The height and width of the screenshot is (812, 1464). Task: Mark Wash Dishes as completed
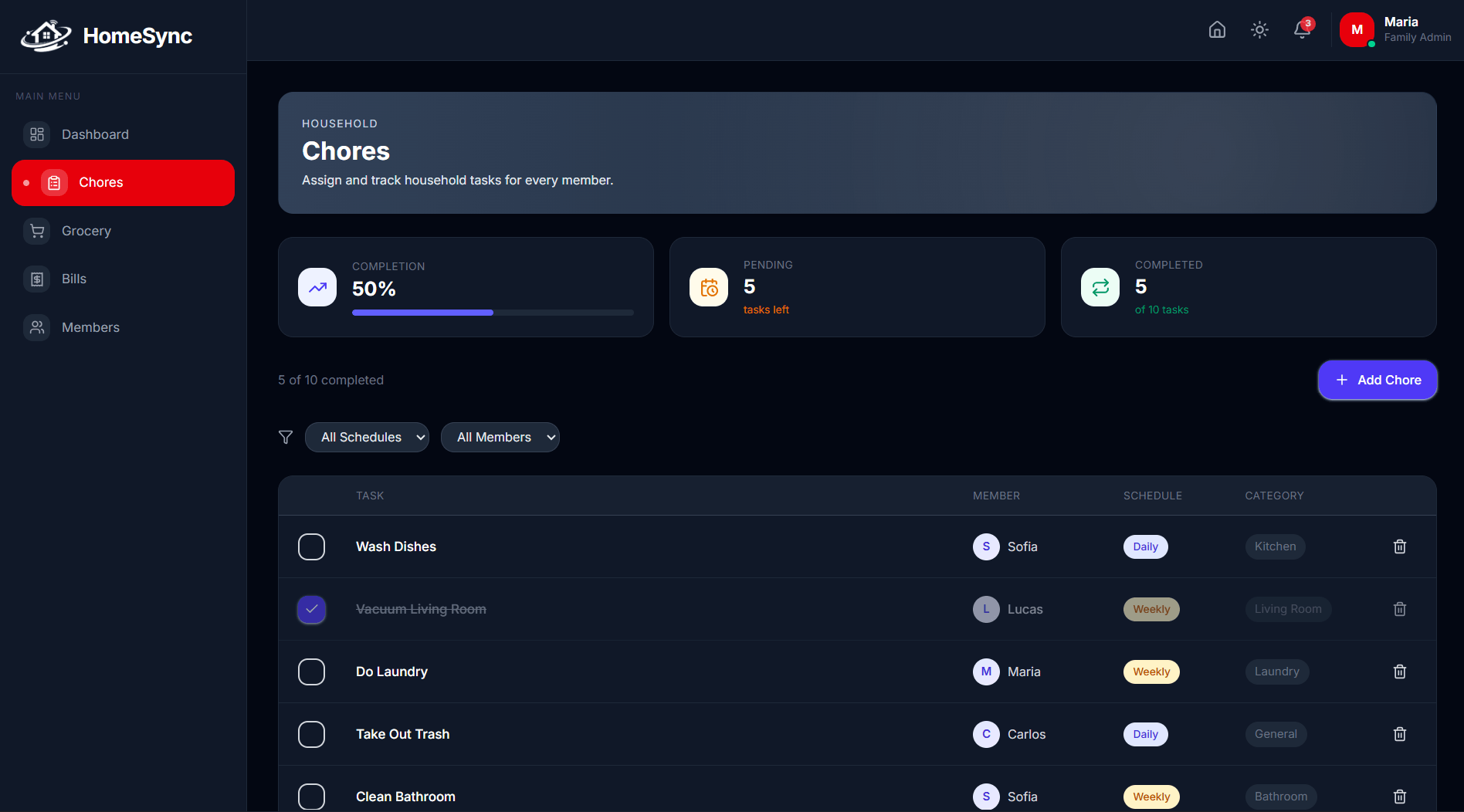pos(311,546)
